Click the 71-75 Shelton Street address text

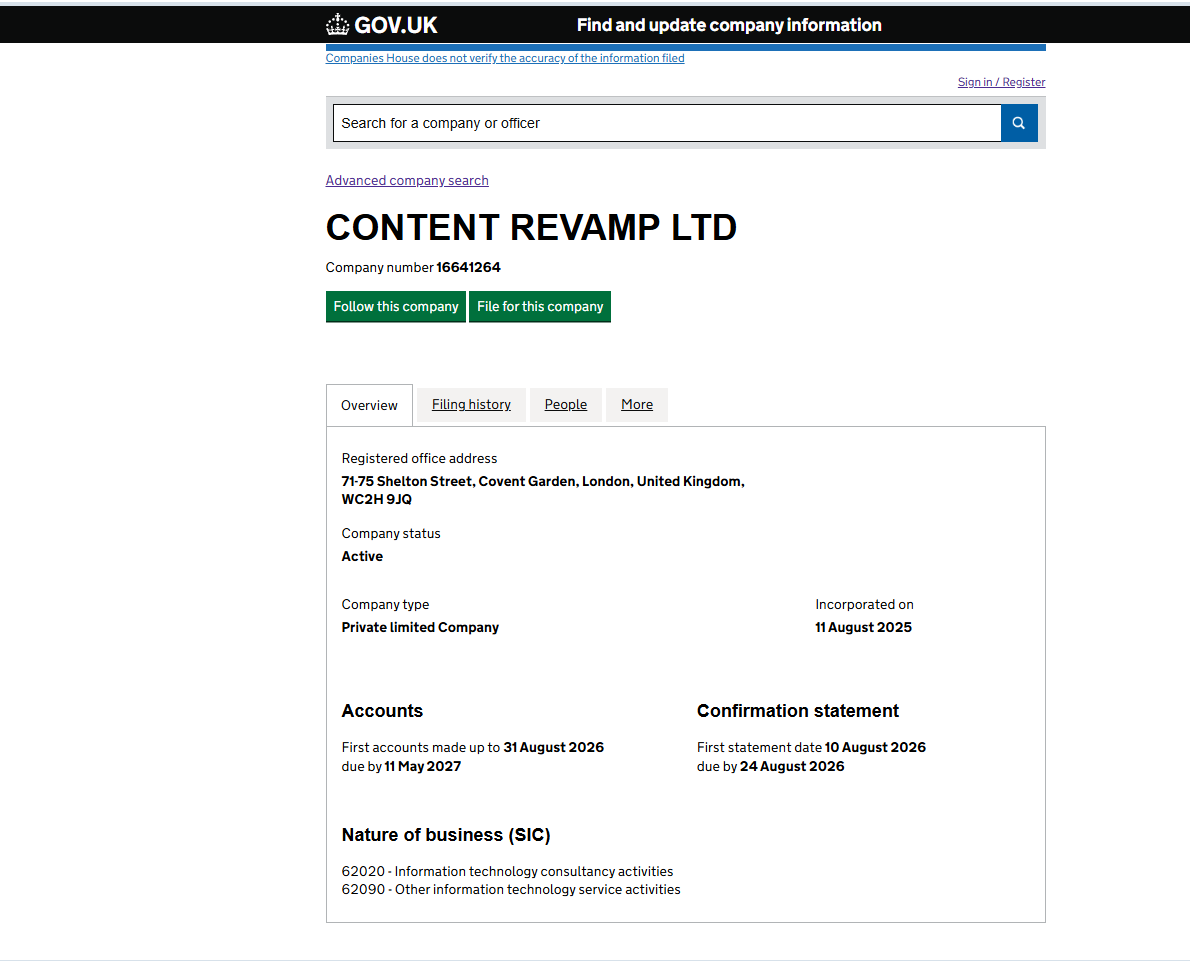[543, 490]
